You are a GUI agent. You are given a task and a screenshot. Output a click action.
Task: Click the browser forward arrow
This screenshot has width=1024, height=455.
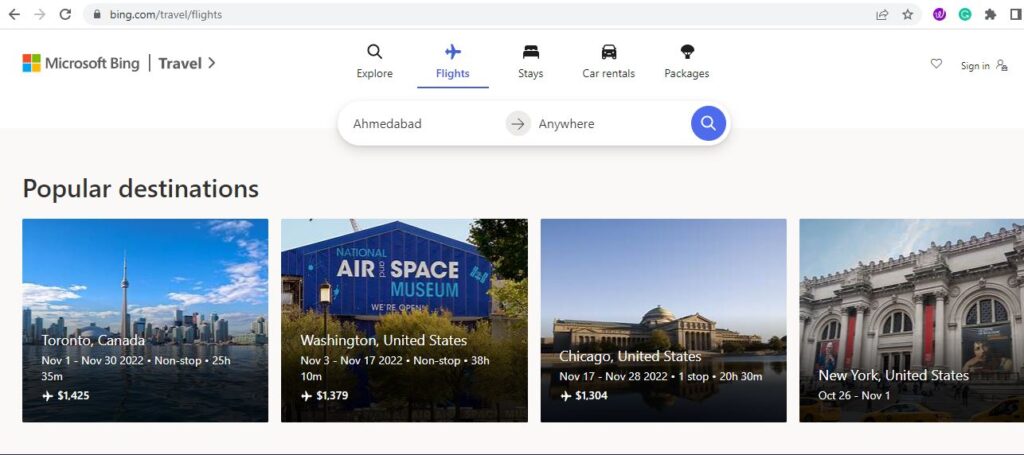pos(40,14)
